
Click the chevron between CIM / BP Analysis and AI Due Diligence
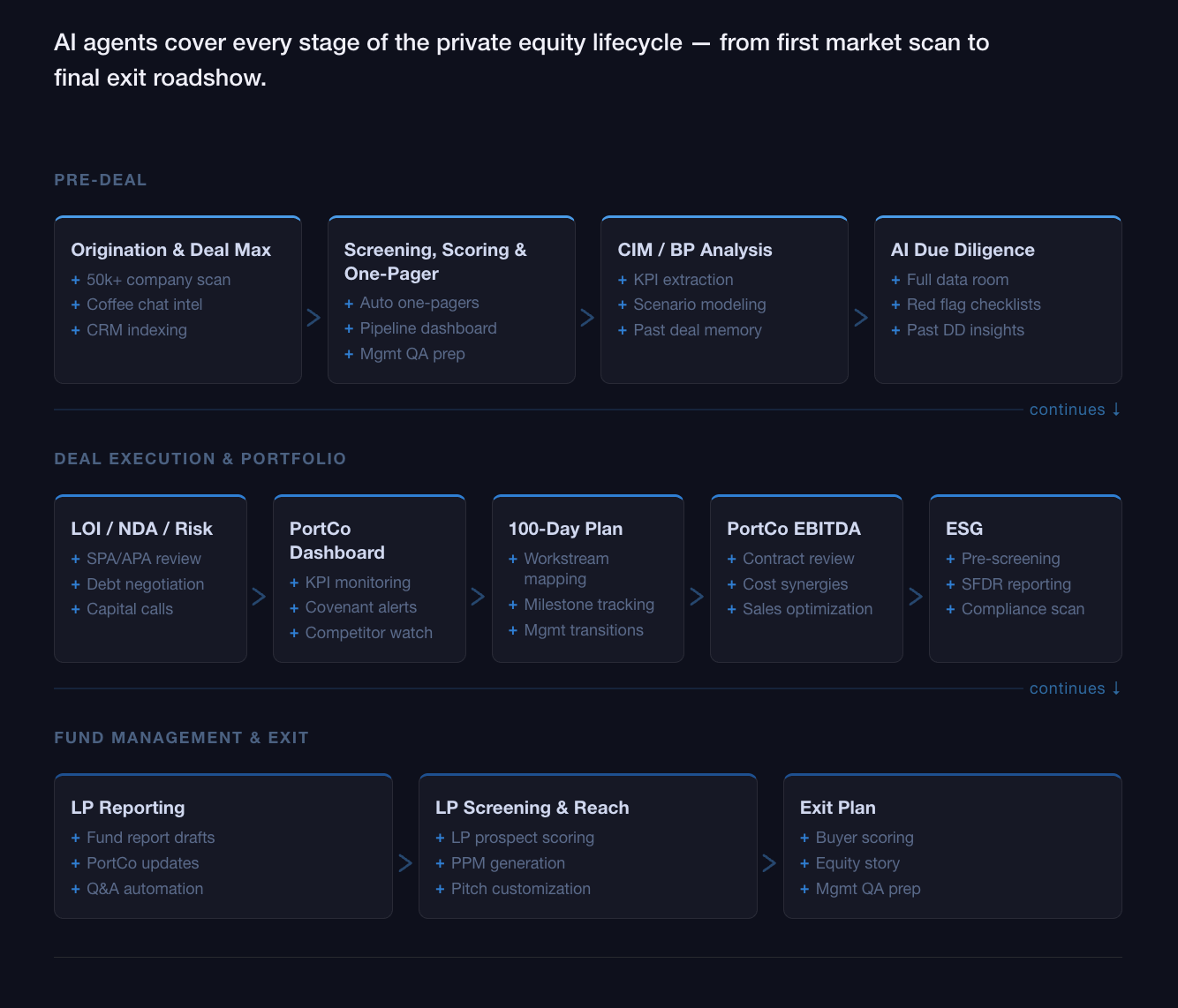click(x=861, y=318)
